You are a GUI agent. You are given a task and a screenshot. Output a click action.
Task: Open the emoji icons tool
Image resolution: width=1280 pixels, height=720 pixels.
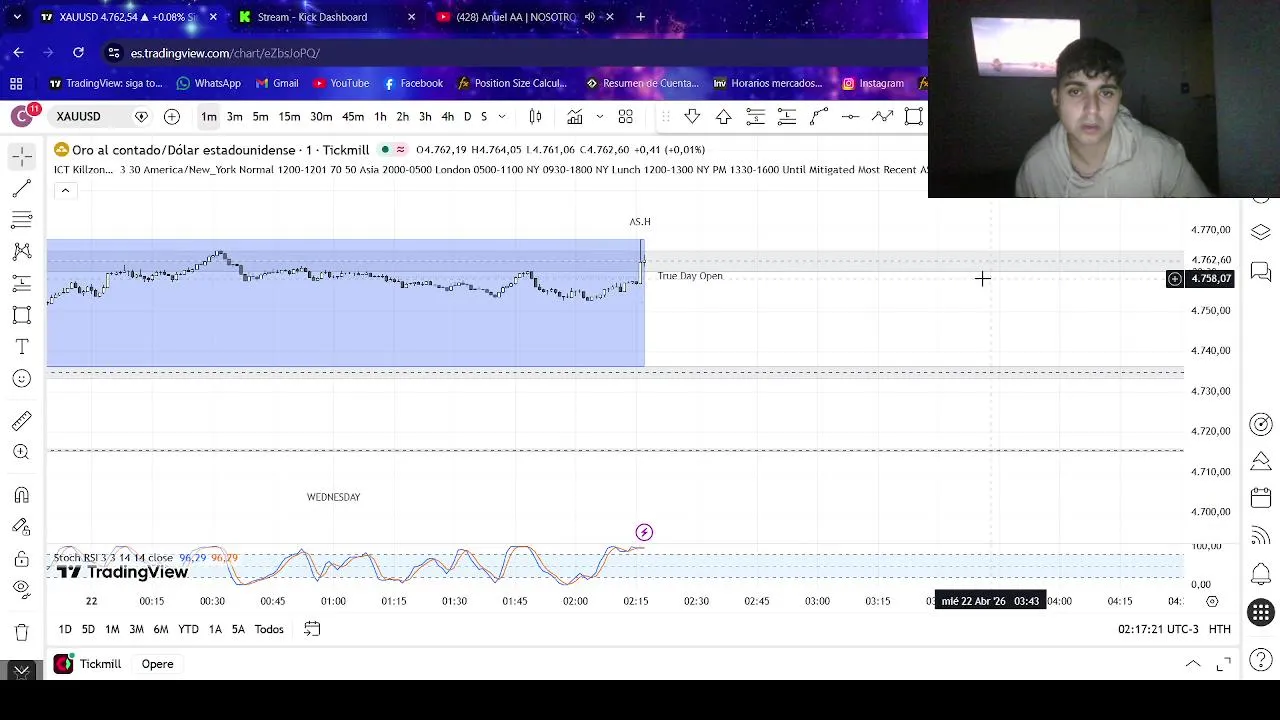click(x=22, y=378)
